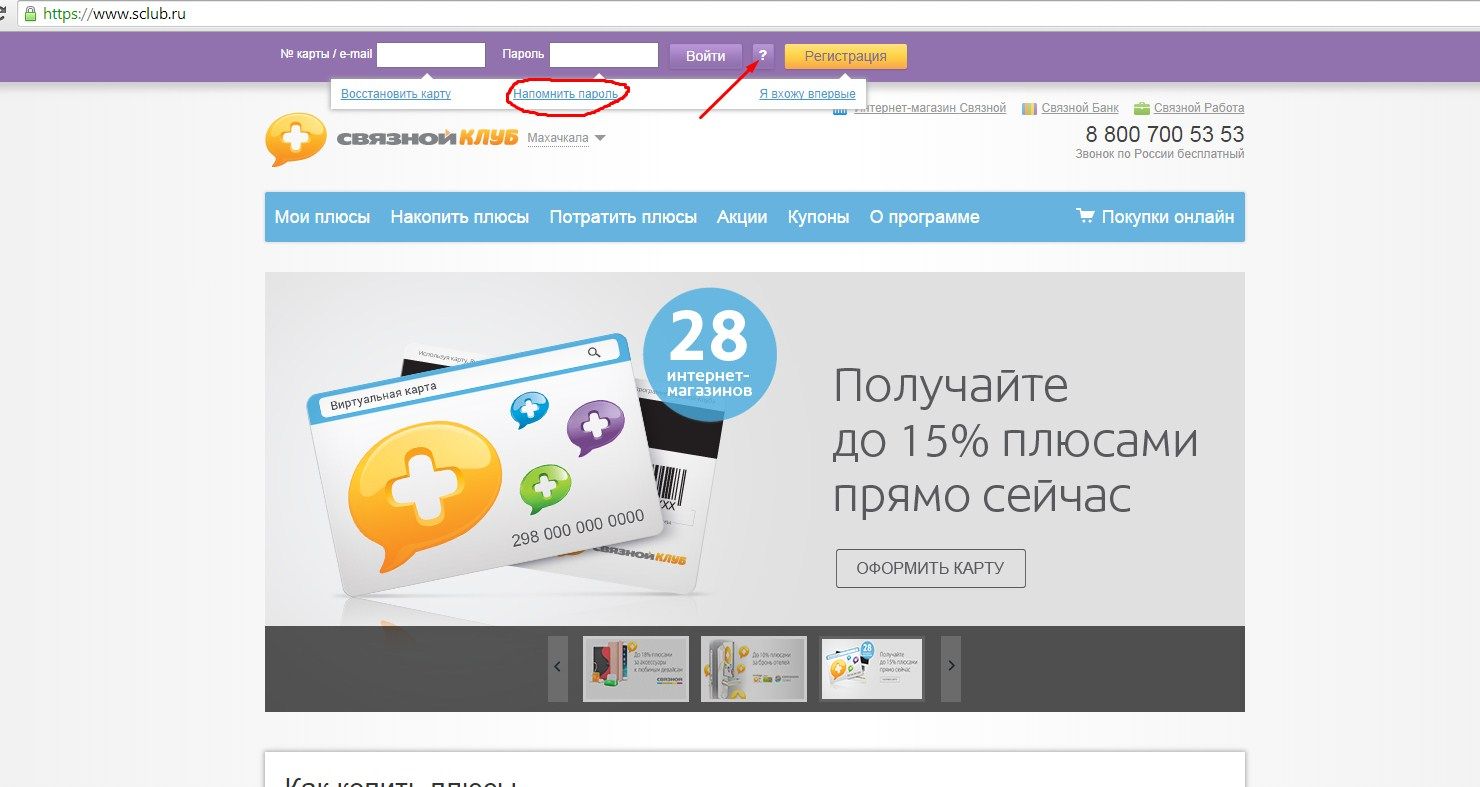
Task: Open О программе menu
Action: click(x=925, y=217)
